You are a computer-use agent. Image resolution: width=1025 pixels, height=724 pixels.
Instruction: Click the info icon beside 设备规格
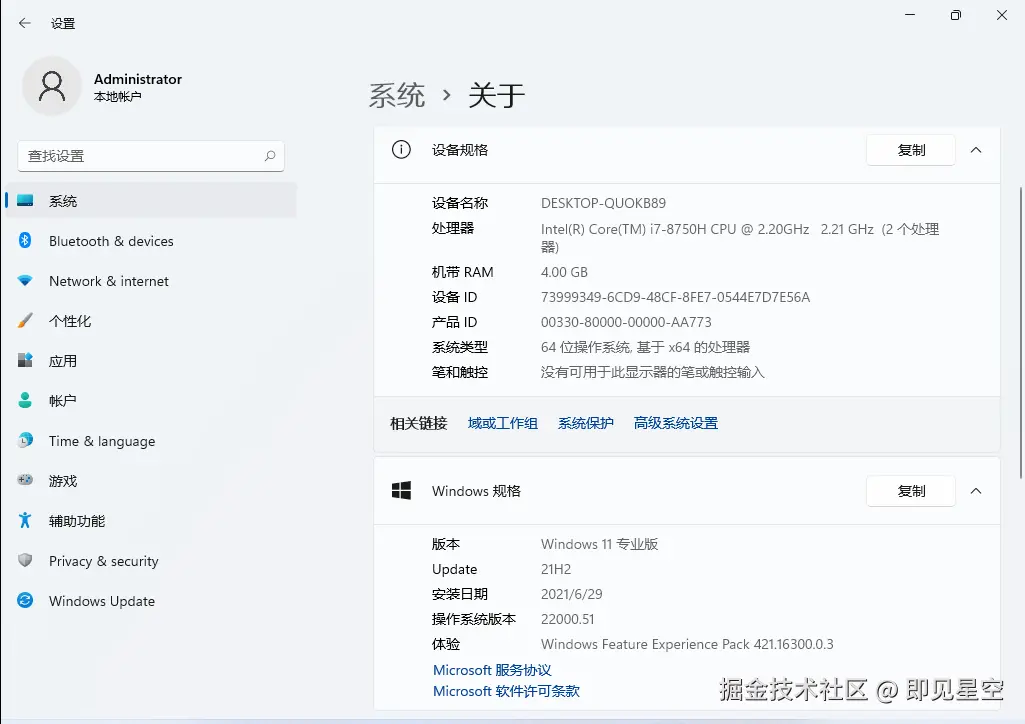[x=401, y=150]
